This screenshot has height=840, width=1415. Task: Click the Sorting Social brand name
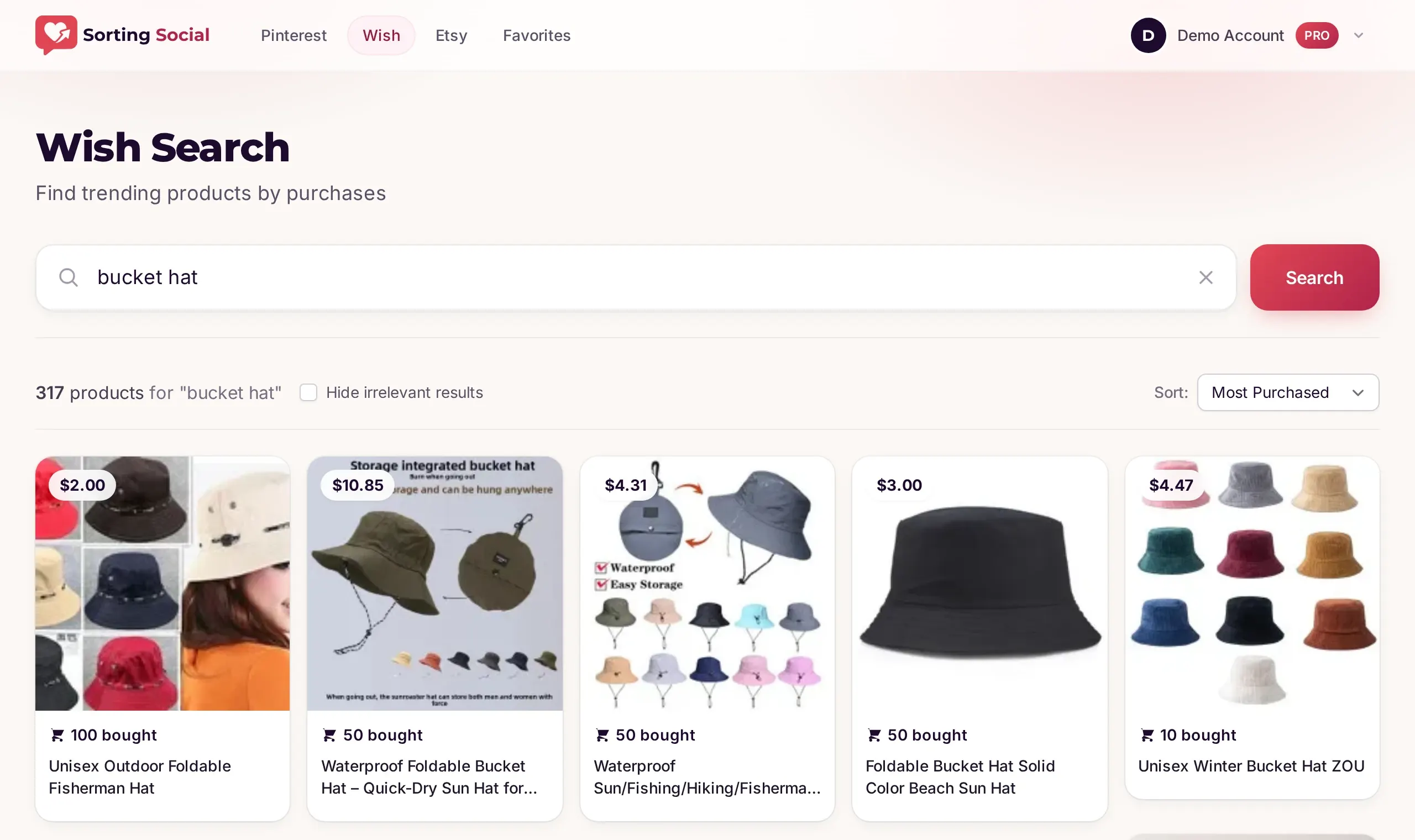tap(146, 35)
